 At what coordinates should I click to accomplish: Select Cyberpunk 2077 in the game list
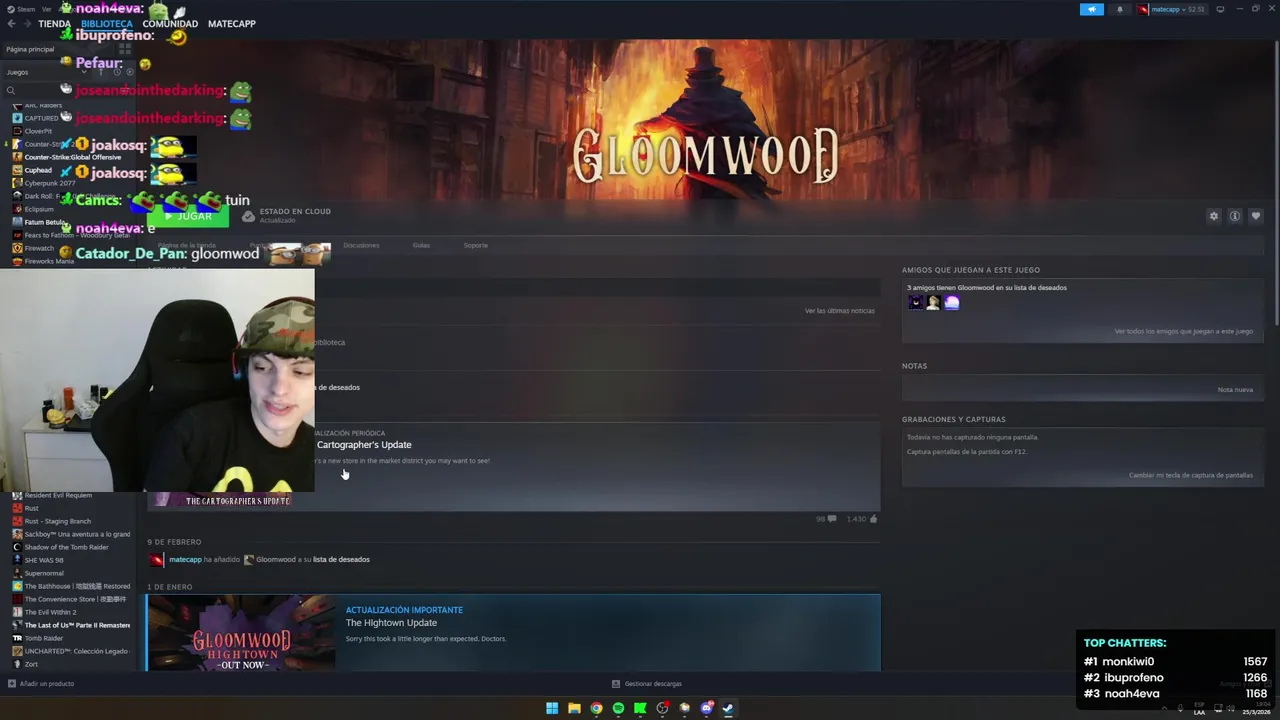[50, 183]
